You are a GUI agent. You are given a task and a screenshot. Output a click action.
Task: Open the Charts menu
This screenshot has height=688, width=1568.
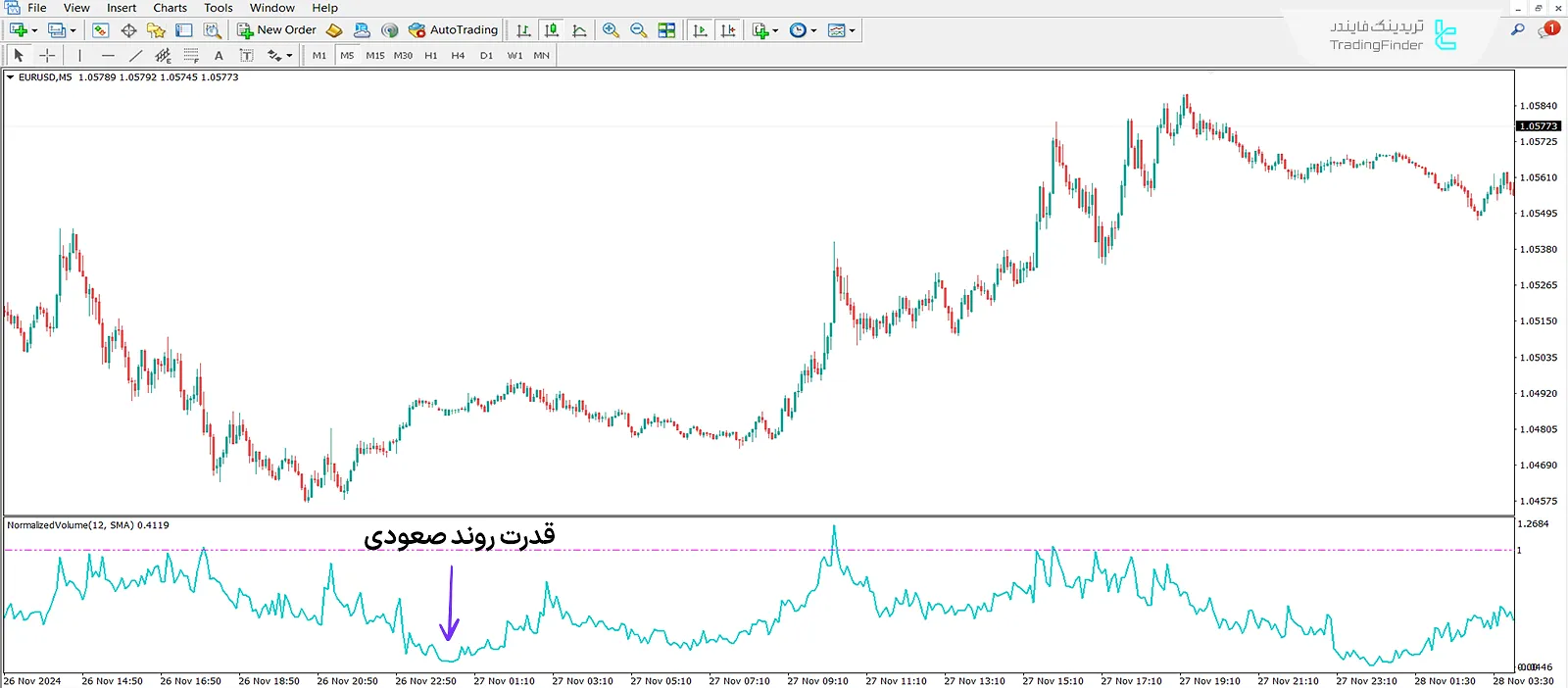coord(170,8)
